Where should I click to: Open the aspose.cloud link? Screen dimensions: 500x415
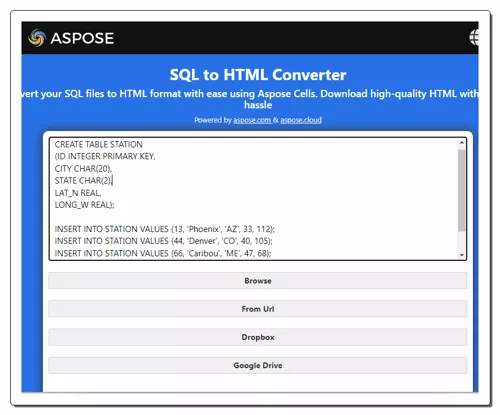(x=301, y=120)
